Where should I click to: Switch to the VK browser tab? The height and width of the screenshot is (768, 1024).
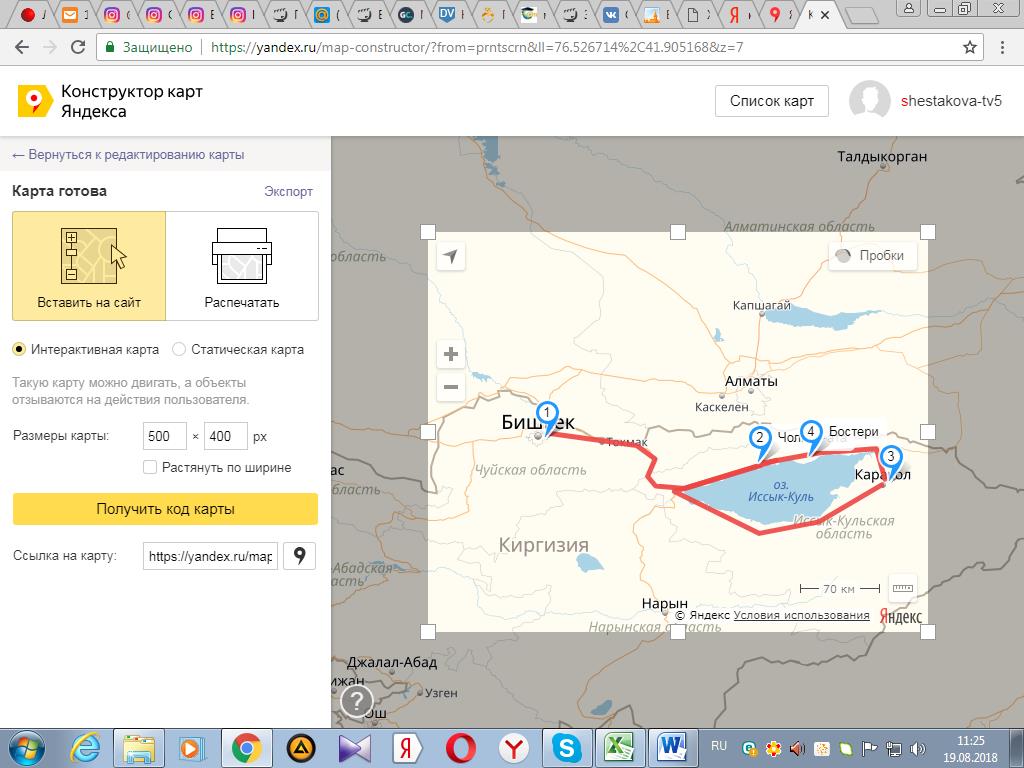pyautogui.click(x=613, y=14)
